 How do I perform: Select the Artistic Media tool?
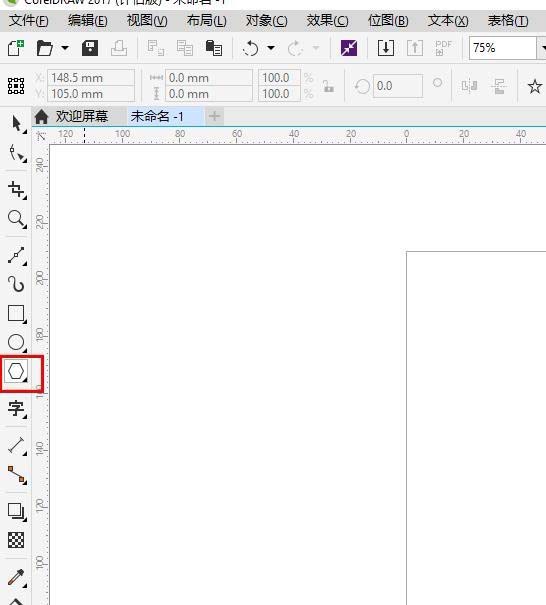click(x=16, y=284)
